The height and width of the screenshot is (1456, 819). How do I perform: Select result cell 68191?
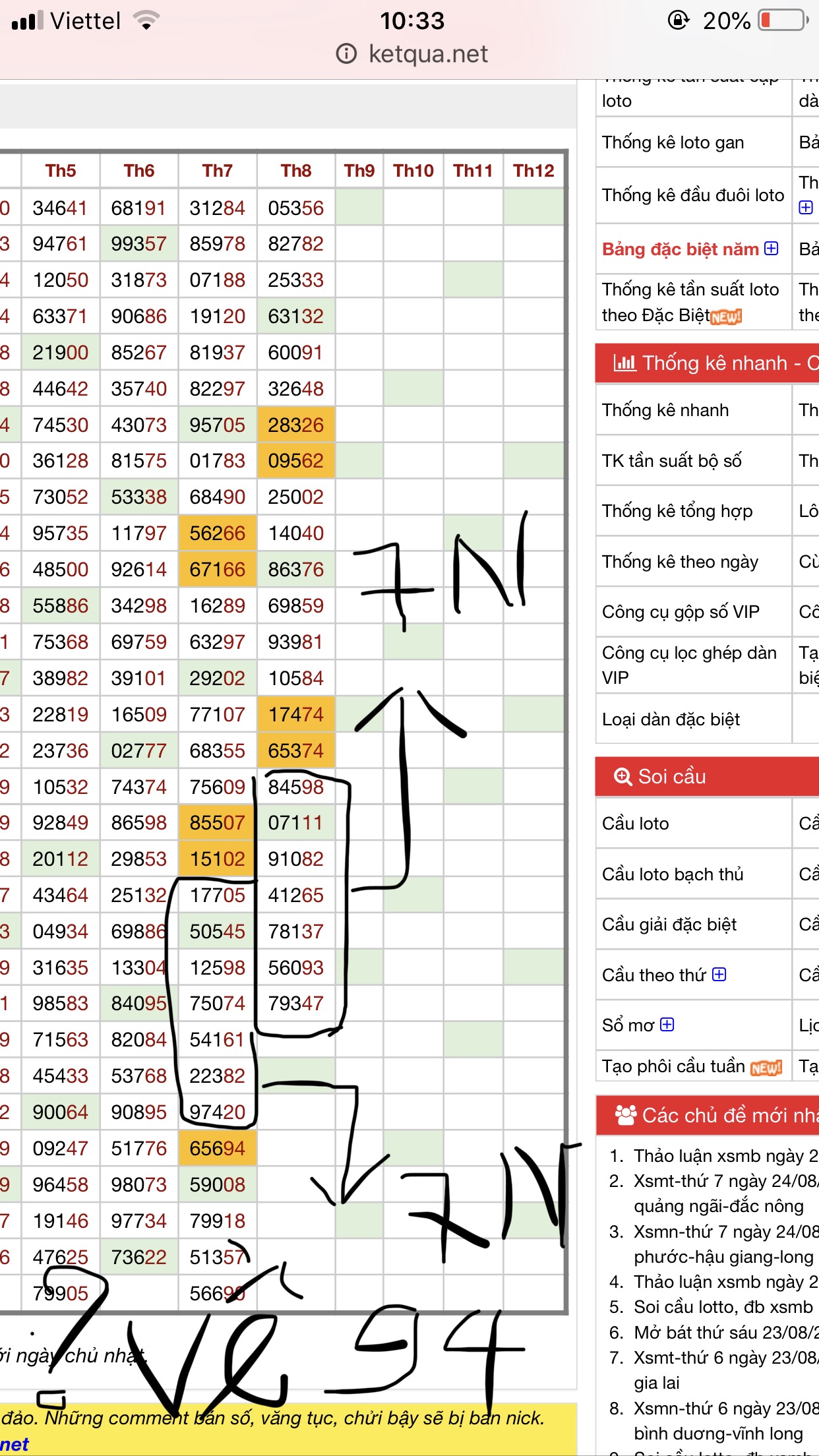pyautogui.click(x=139, y=208)
